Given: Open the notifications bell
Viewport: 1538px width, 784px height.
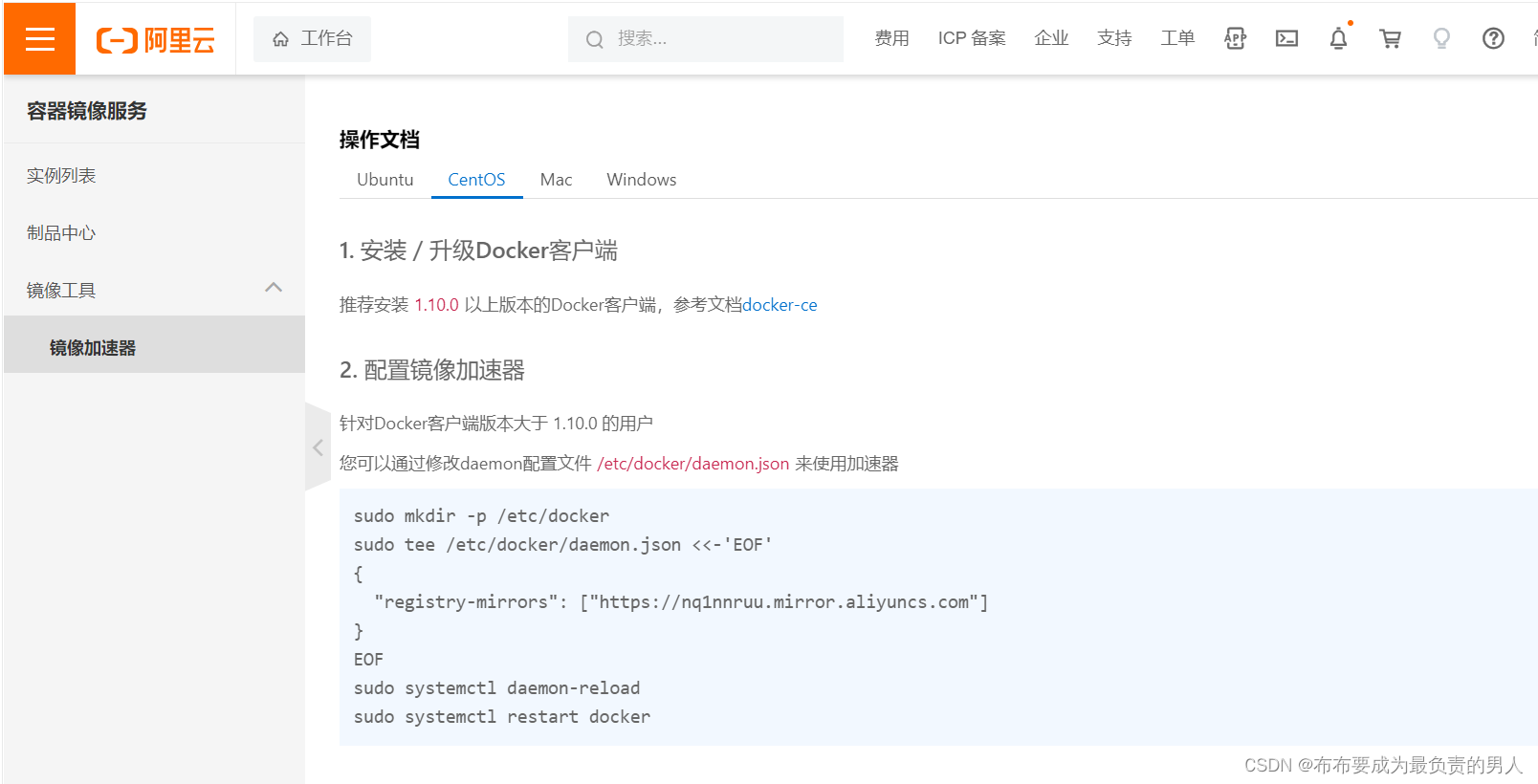Looking at the screenshot, I should [1338, 38].
